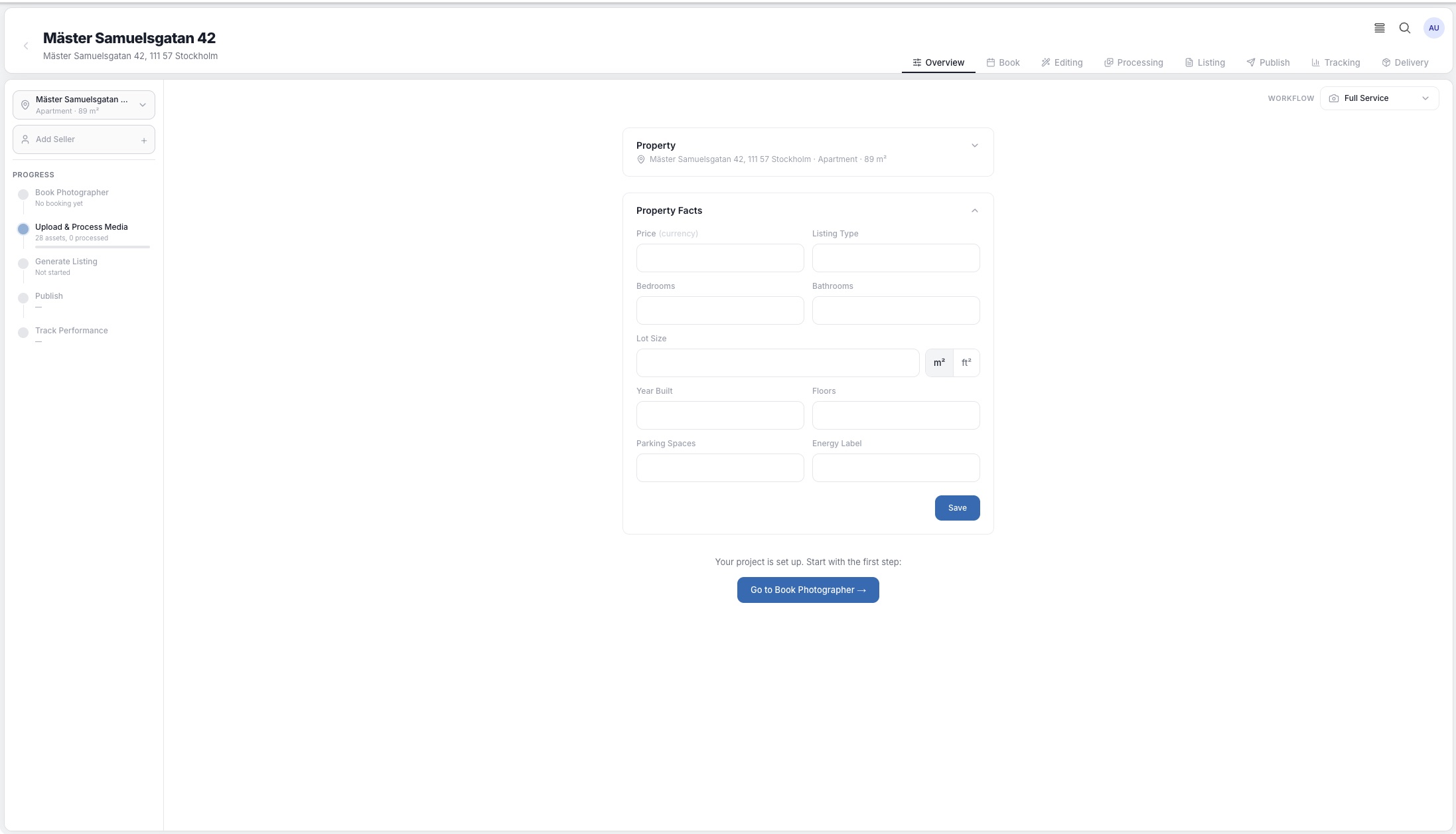Click the media processing progress bar
This screenshot has width=1456, height=834.
[x=92, y=247]
